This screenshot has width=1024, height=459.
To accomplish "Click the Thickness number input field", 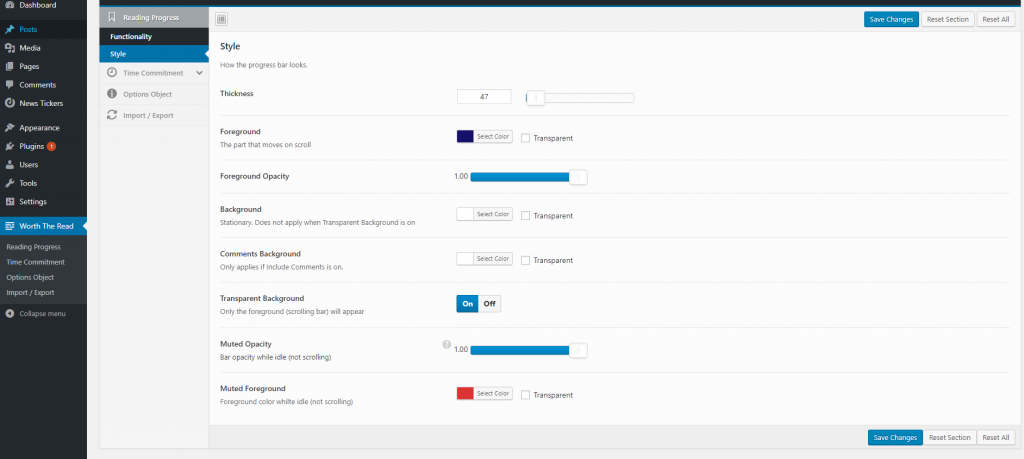I will pyautogui.click(x=484, y=97).
